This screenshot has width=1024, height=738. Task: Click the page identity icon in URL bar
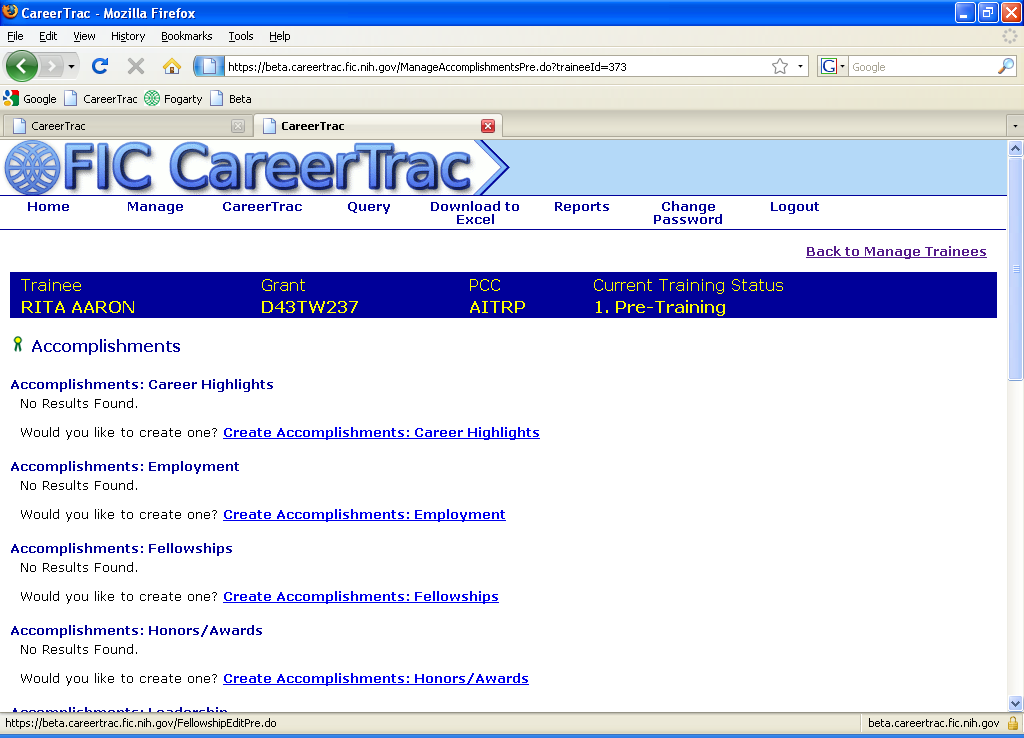(x=209, y=66)
